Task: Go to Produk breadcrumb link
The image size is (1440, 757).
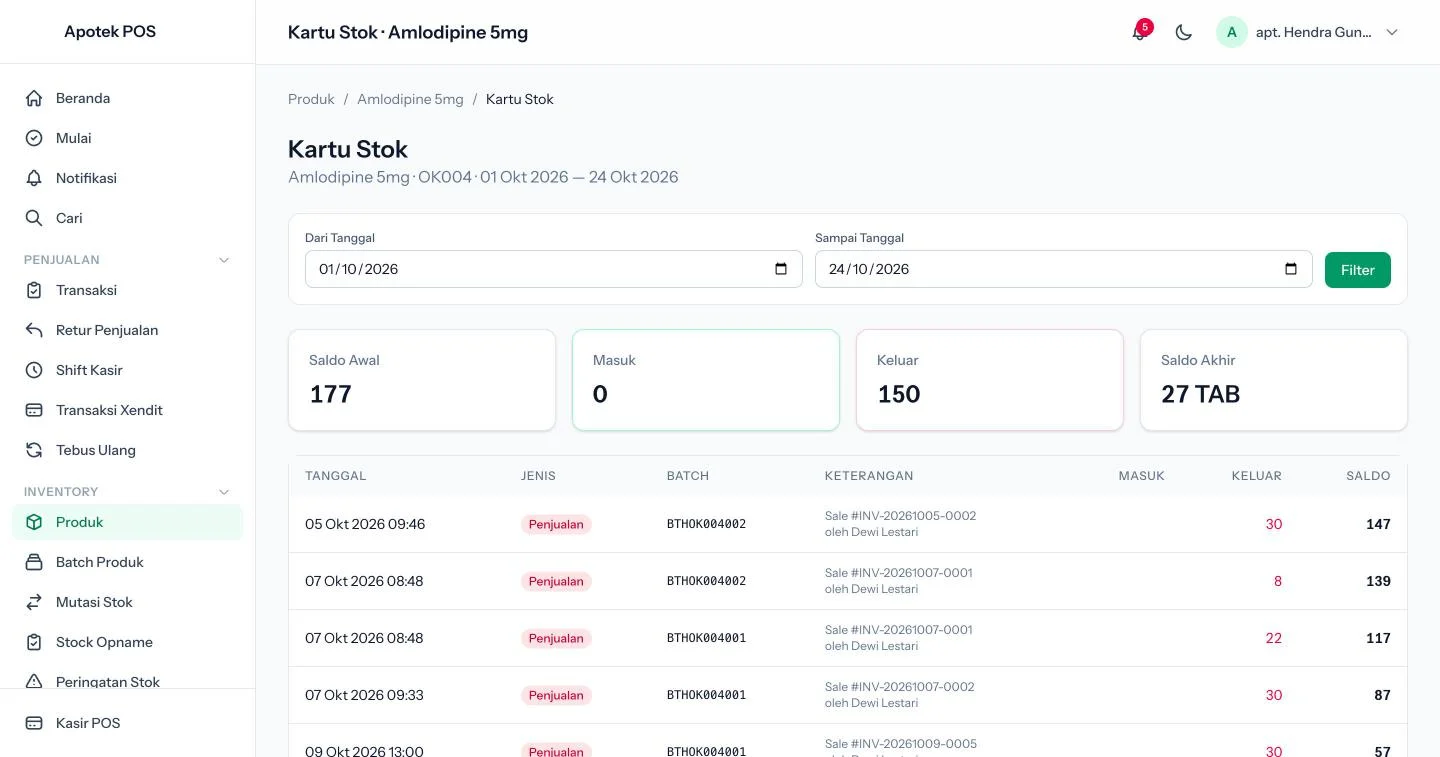Action: tap(311, 99)
